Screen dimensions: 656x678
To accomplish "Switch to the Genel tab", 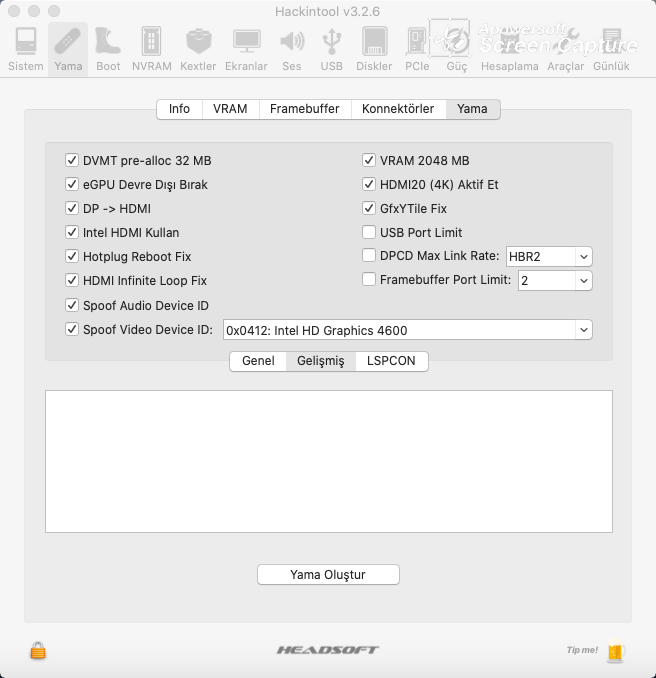I will [258, 361].
